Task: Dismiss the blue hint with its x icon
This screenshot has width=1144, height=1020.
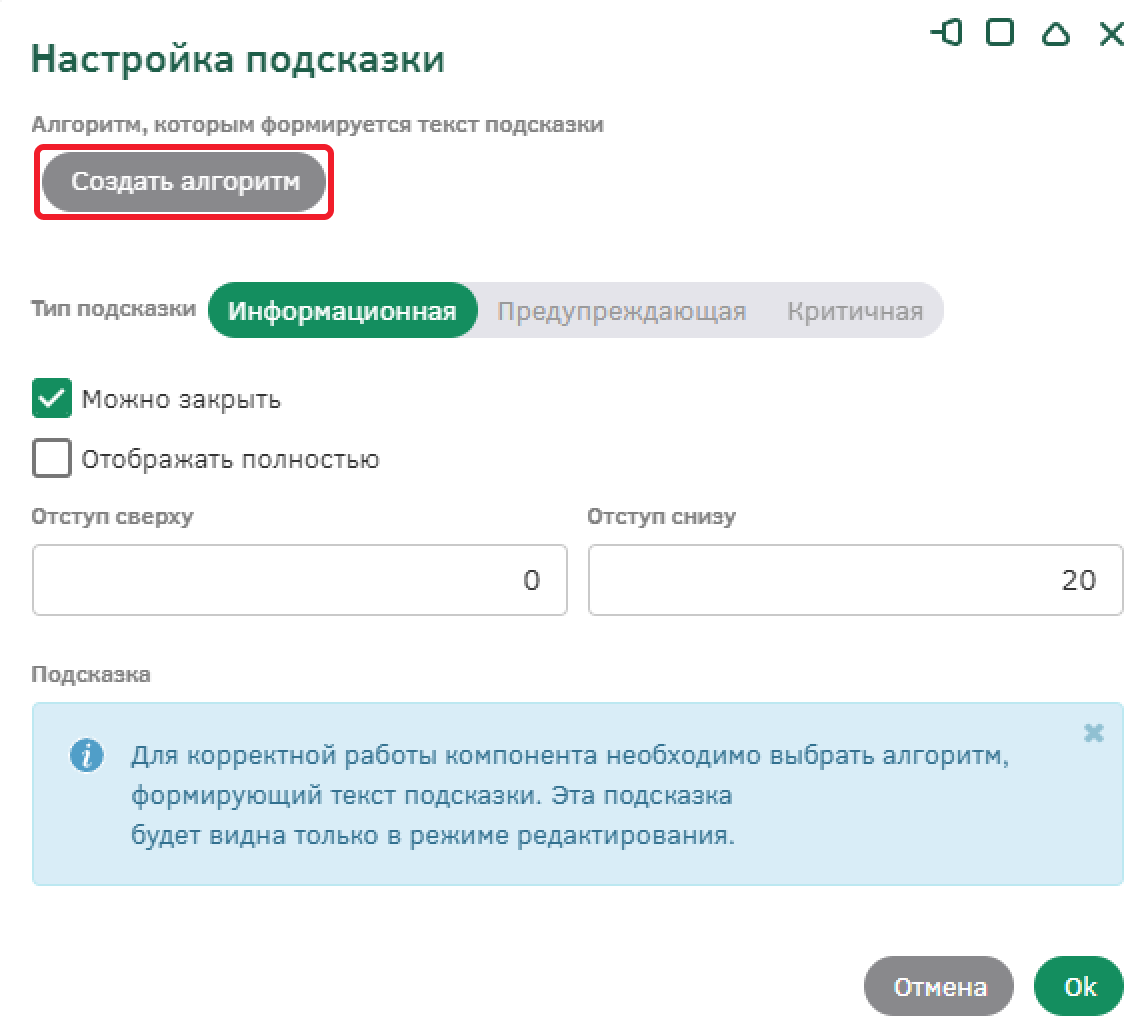Action: pos(1094,734)
